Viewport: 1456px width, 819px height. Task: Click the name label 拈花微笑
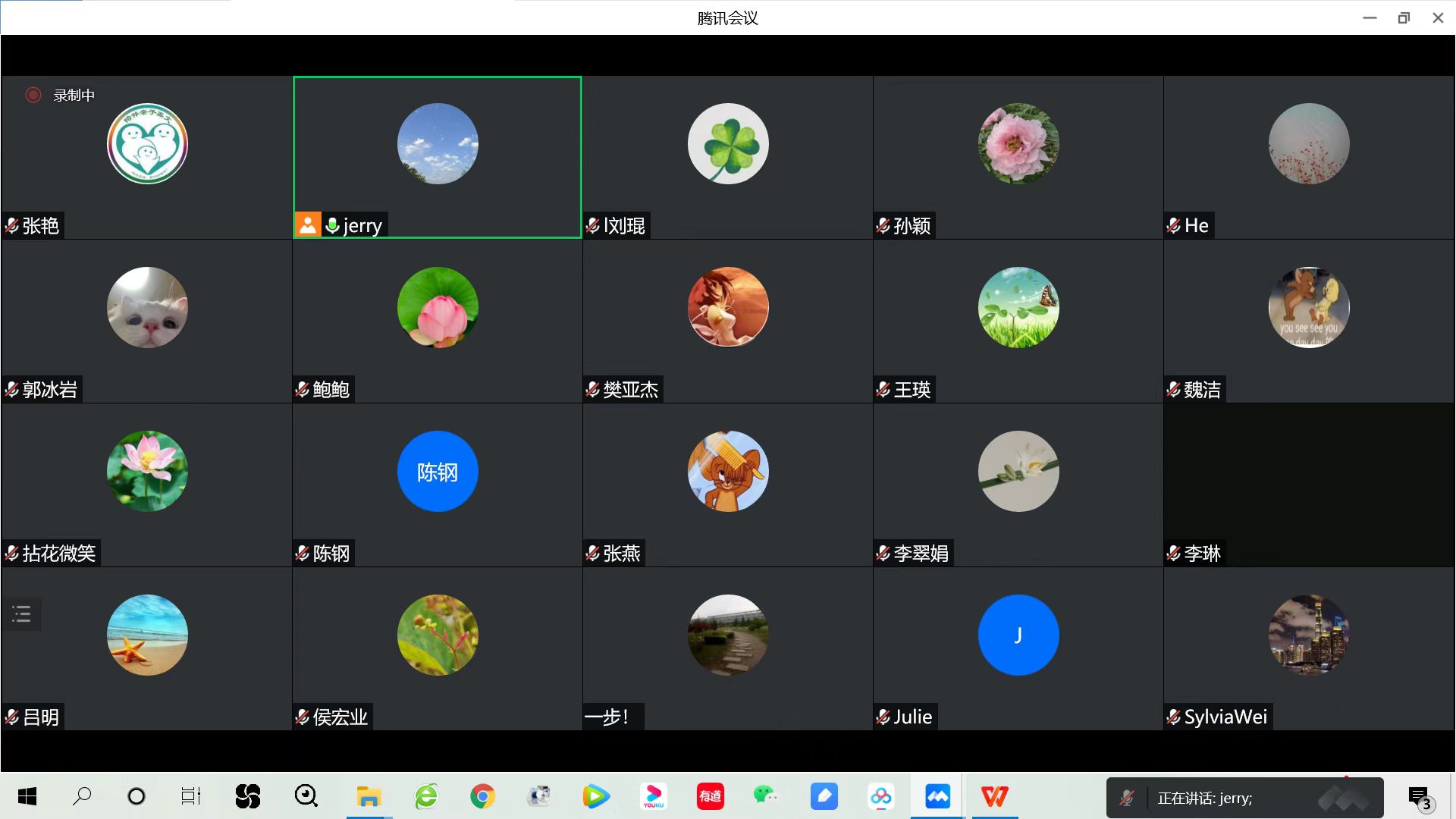(x=59, y=554)
